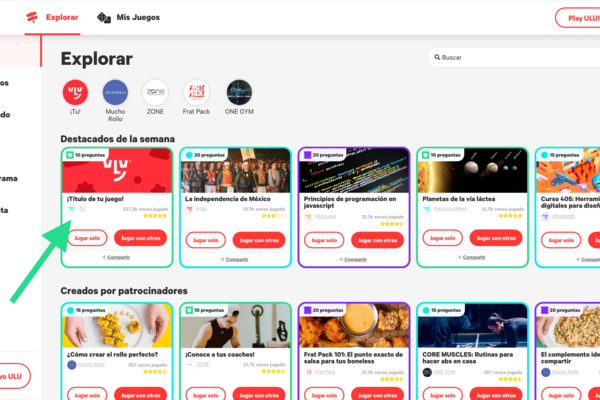Click Mucho Rollo avatar on rollo perfecto card

click(72, 365)
